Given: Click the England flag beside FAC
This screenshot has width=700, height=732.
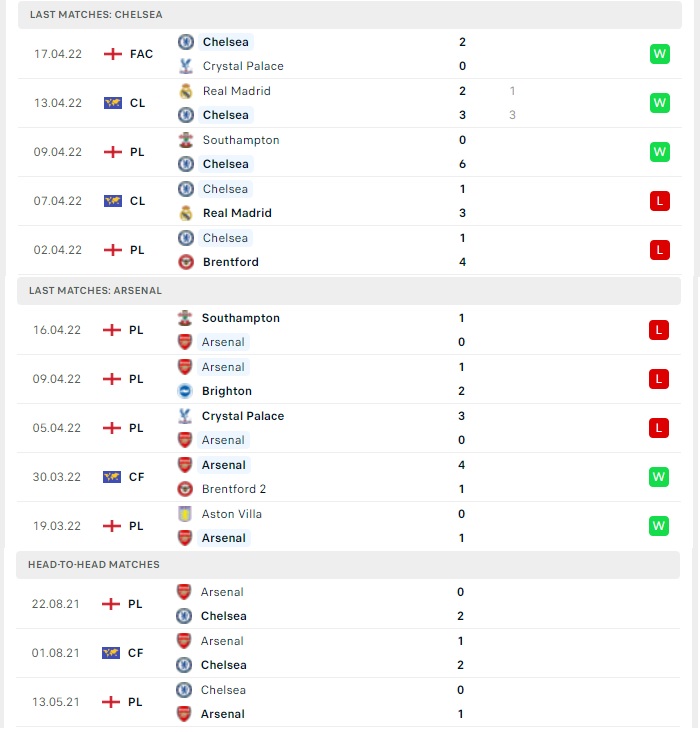Looking at the screenshot, I should tap(113, 54).
